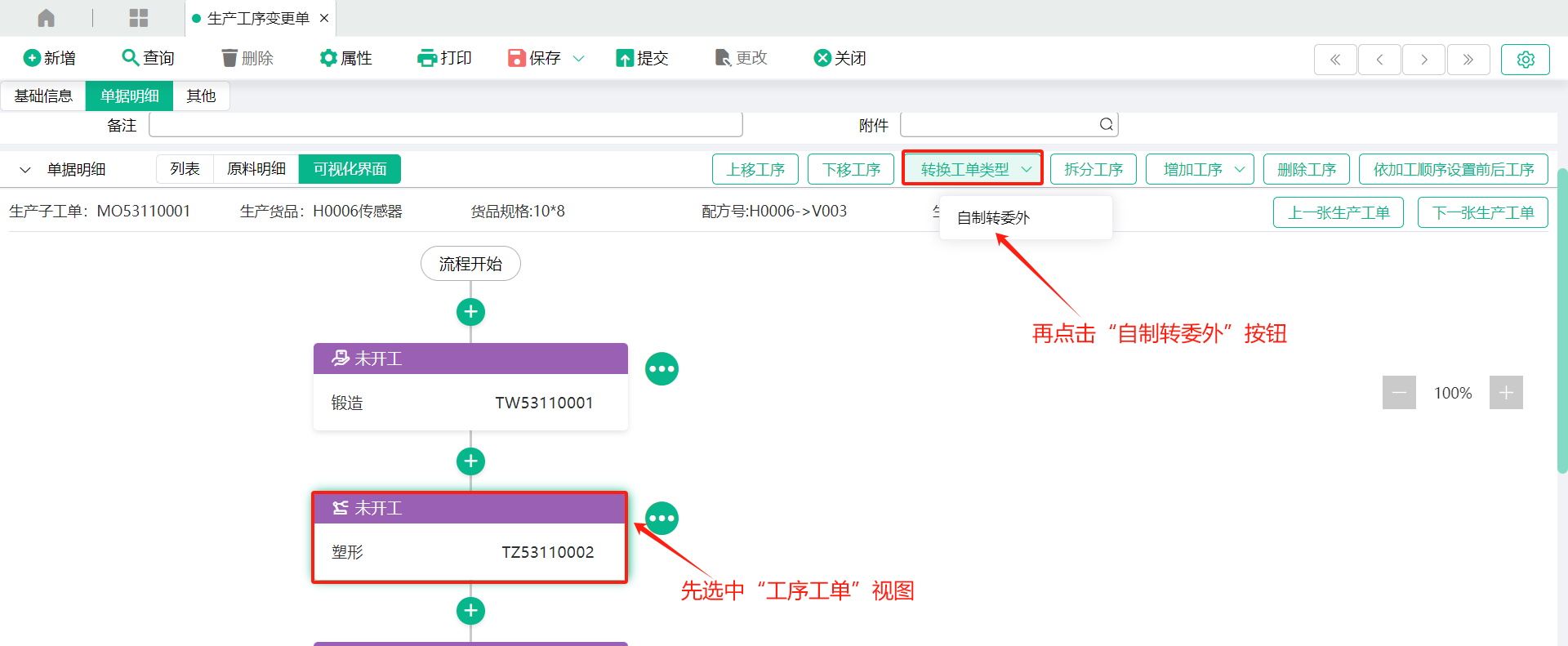Go to first record
The image size is (1568, 646).
(1335, 60)
